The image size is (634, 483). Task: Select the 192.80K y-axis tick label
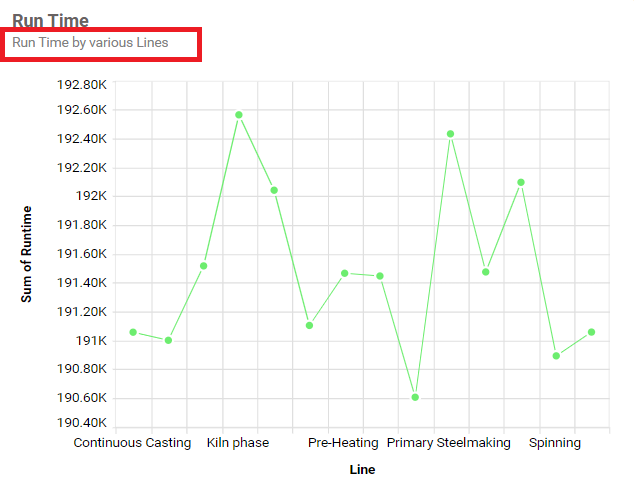pyautogui.click(x=83, y=83)
